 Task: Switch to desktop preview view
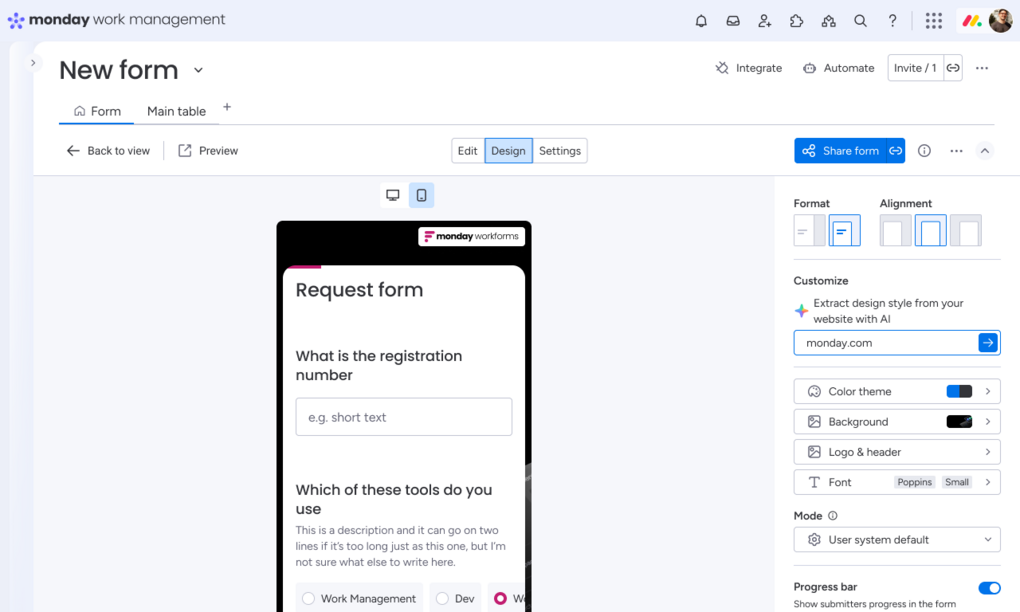(393, 194)
